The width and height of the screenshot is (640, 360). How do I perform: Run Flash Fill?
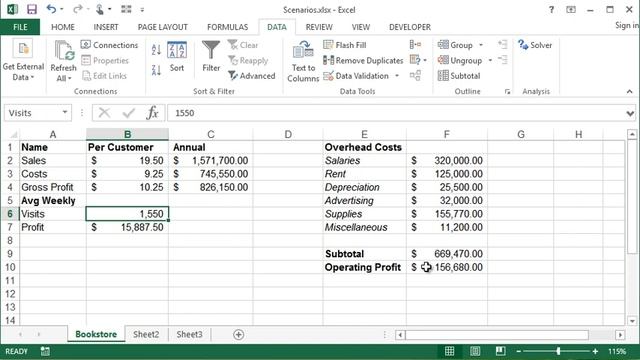tap(345, 45)
